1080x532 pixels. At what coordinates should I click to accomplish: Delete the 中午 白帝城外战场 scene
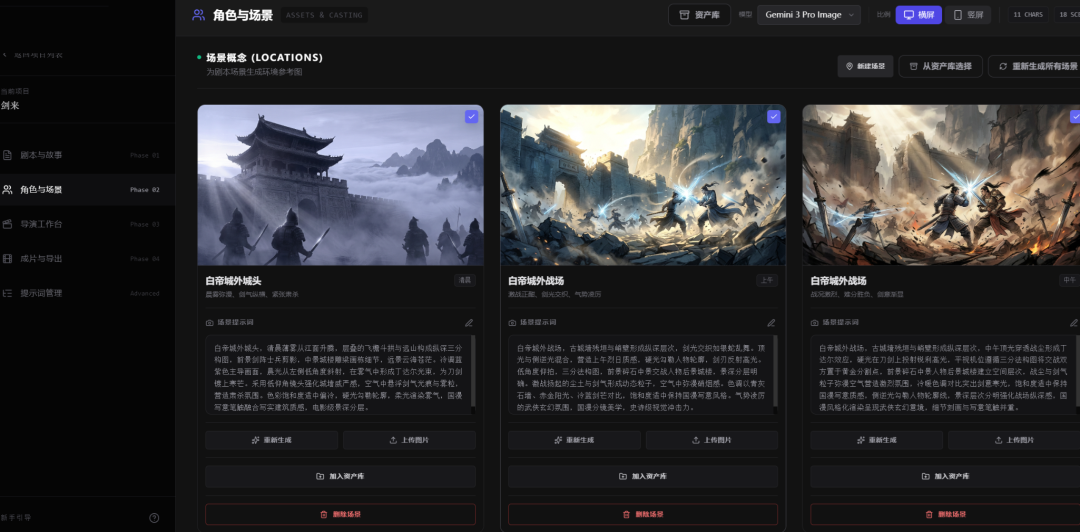pyautogui.click(x=945, y=514)
